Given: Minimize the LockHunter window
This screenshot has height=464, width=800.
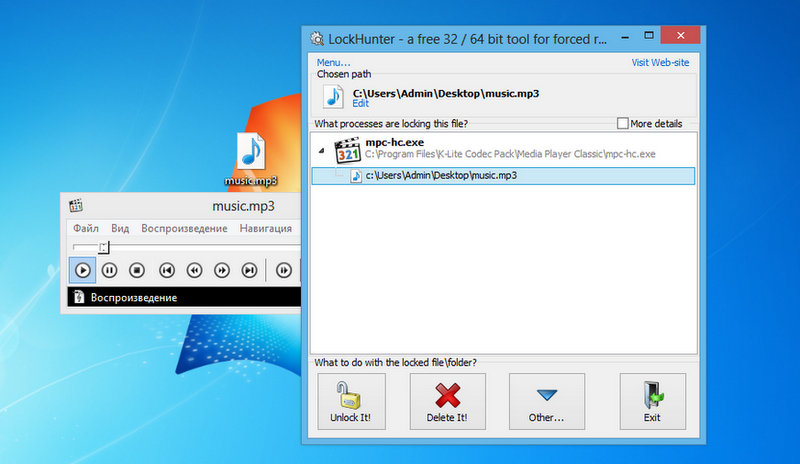Looking at the screenshot, I should pyautogui.click(x=625, y=36).
